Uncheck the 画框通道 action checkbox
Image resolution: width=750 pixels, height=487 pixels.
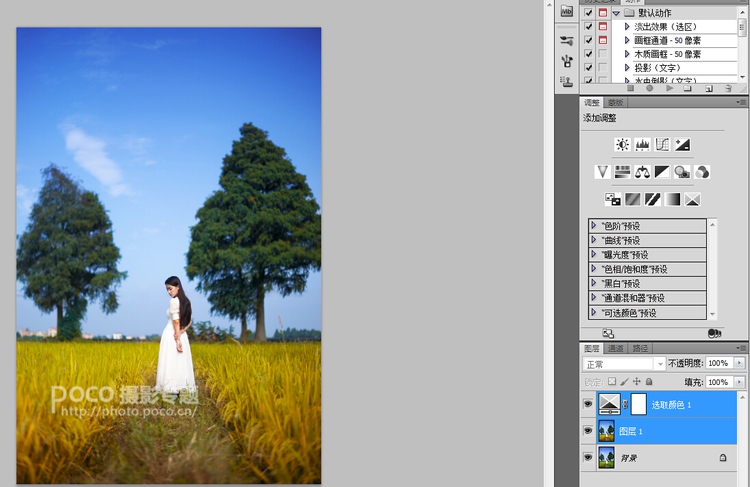pos(589,40)
